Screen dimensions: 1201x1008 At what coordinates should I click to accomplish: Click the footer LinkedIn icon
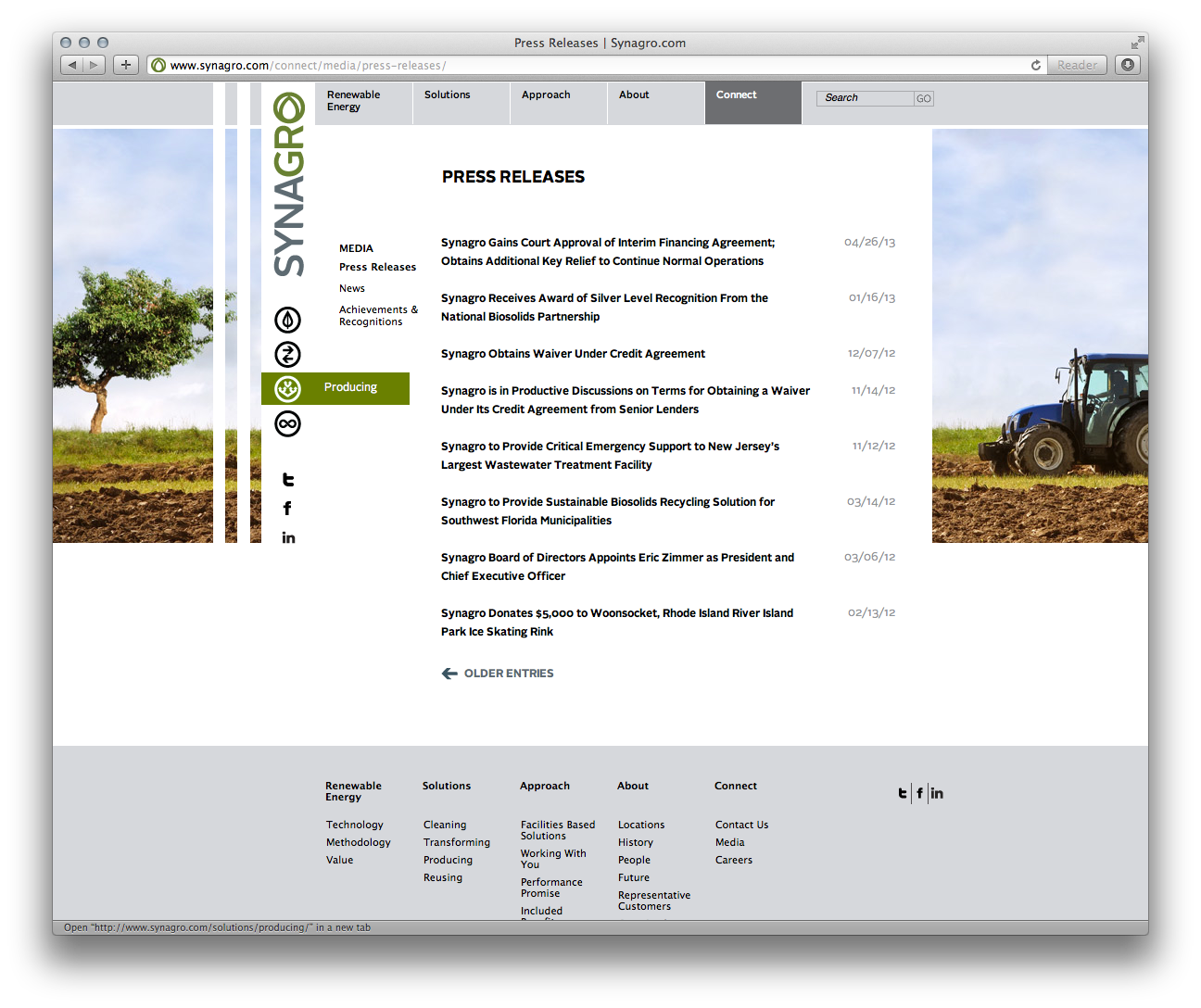[937, 793]
